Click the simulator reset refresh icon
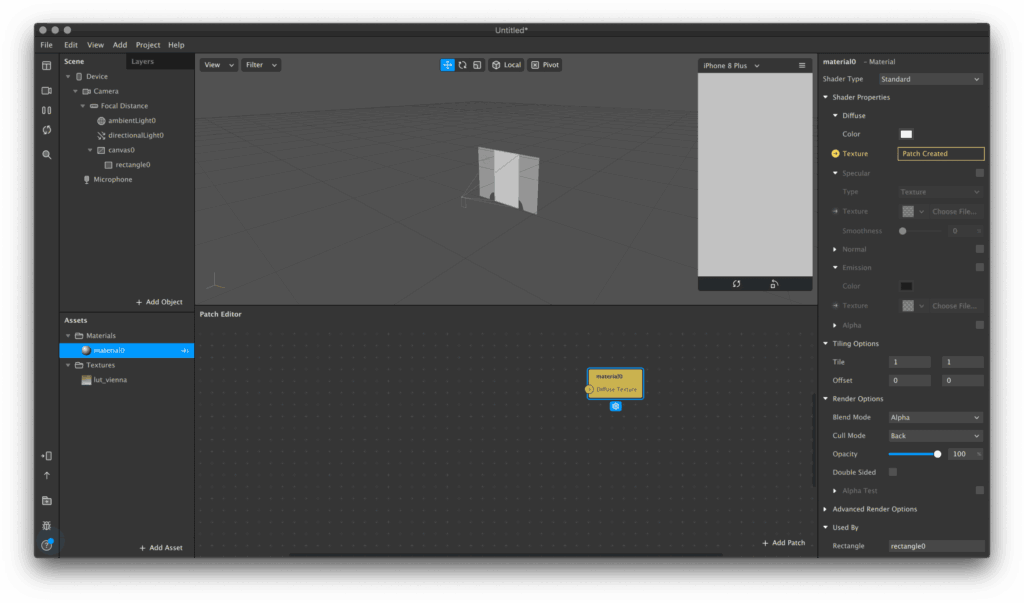The image size is (1024, 603). tap(736, 284)
